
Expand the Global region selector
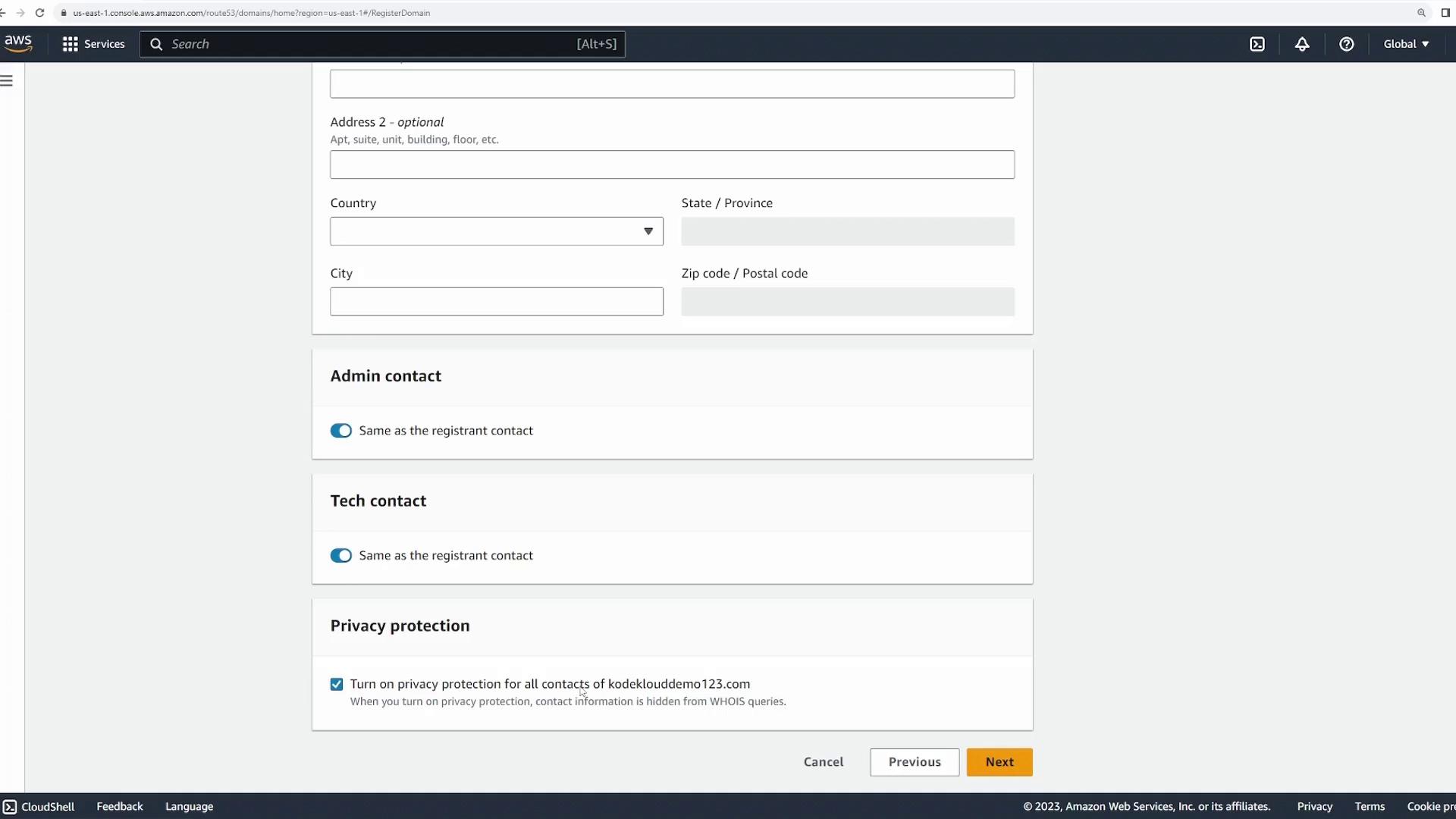(x=1406, y=44)
